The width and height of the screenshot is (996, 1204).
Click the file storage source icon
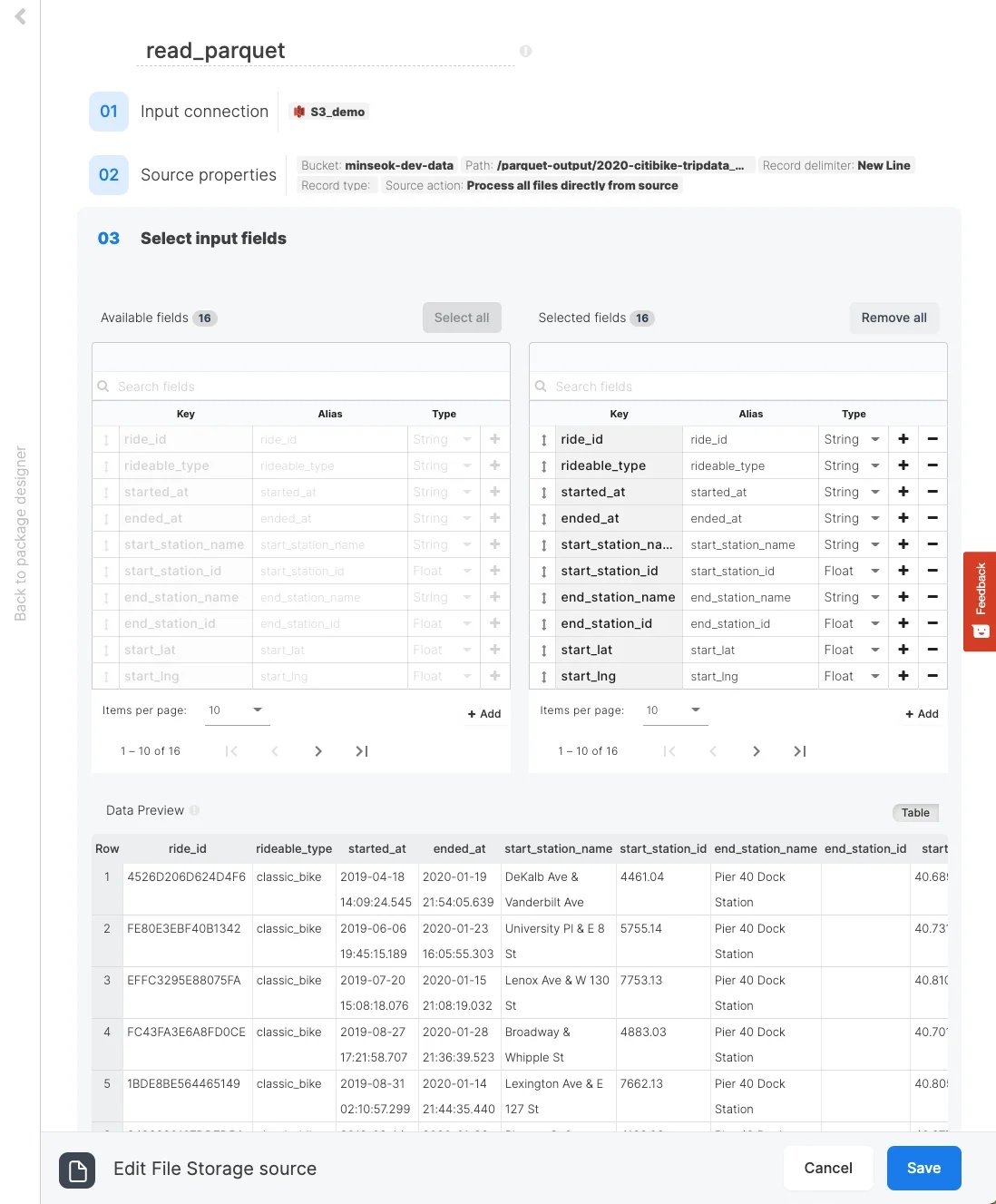click(x=78, y=1170)
